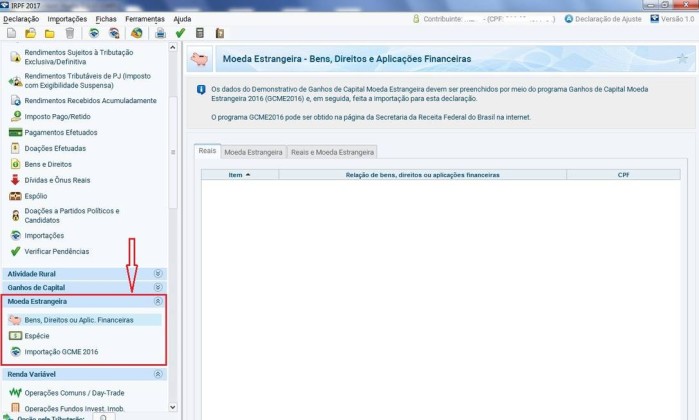The image size is (699, 420).
Task: Sort table by the Item column header
Action: pyautogui.click(x=239, y=174)
